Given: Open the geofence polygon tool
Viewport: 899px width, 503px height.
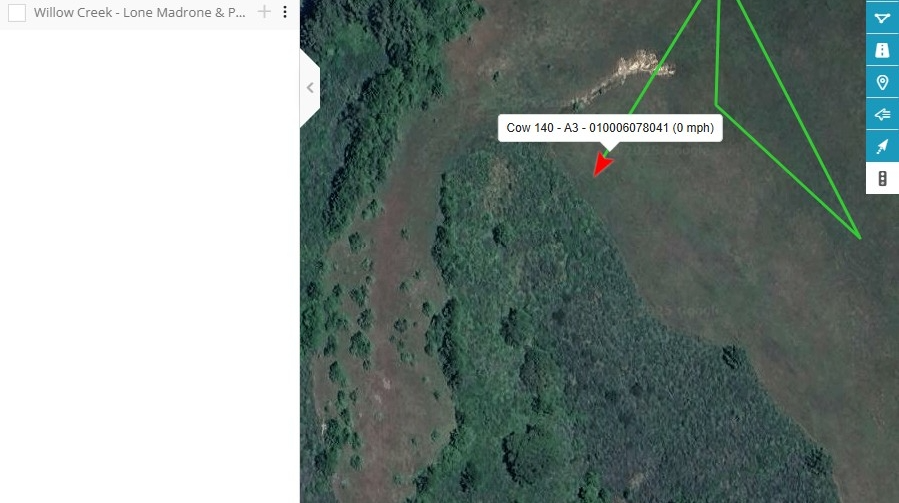Looking at the screenshot, I should click(882, 18).
